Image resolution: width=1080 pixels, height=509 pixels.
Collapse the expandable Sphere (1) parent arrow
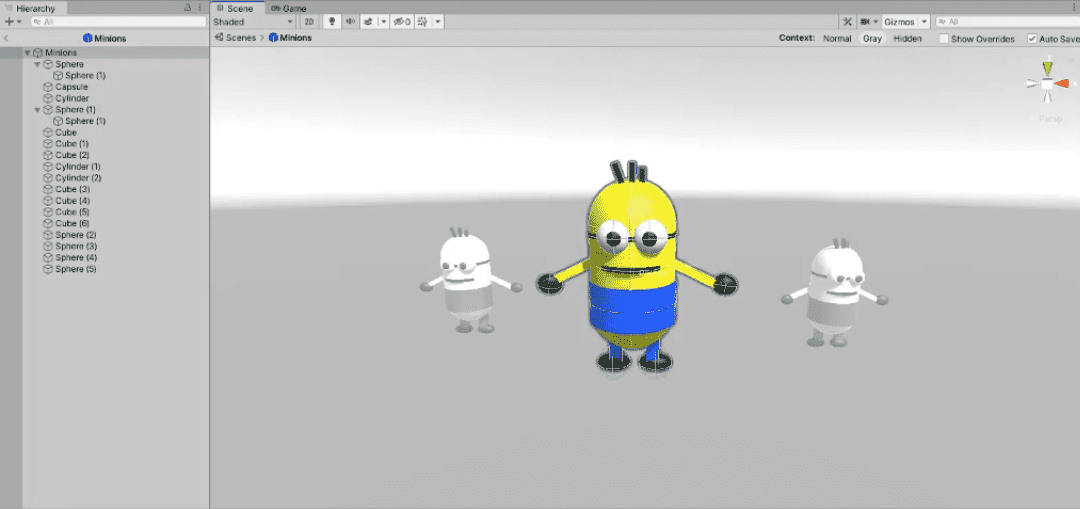pos(37,110)
